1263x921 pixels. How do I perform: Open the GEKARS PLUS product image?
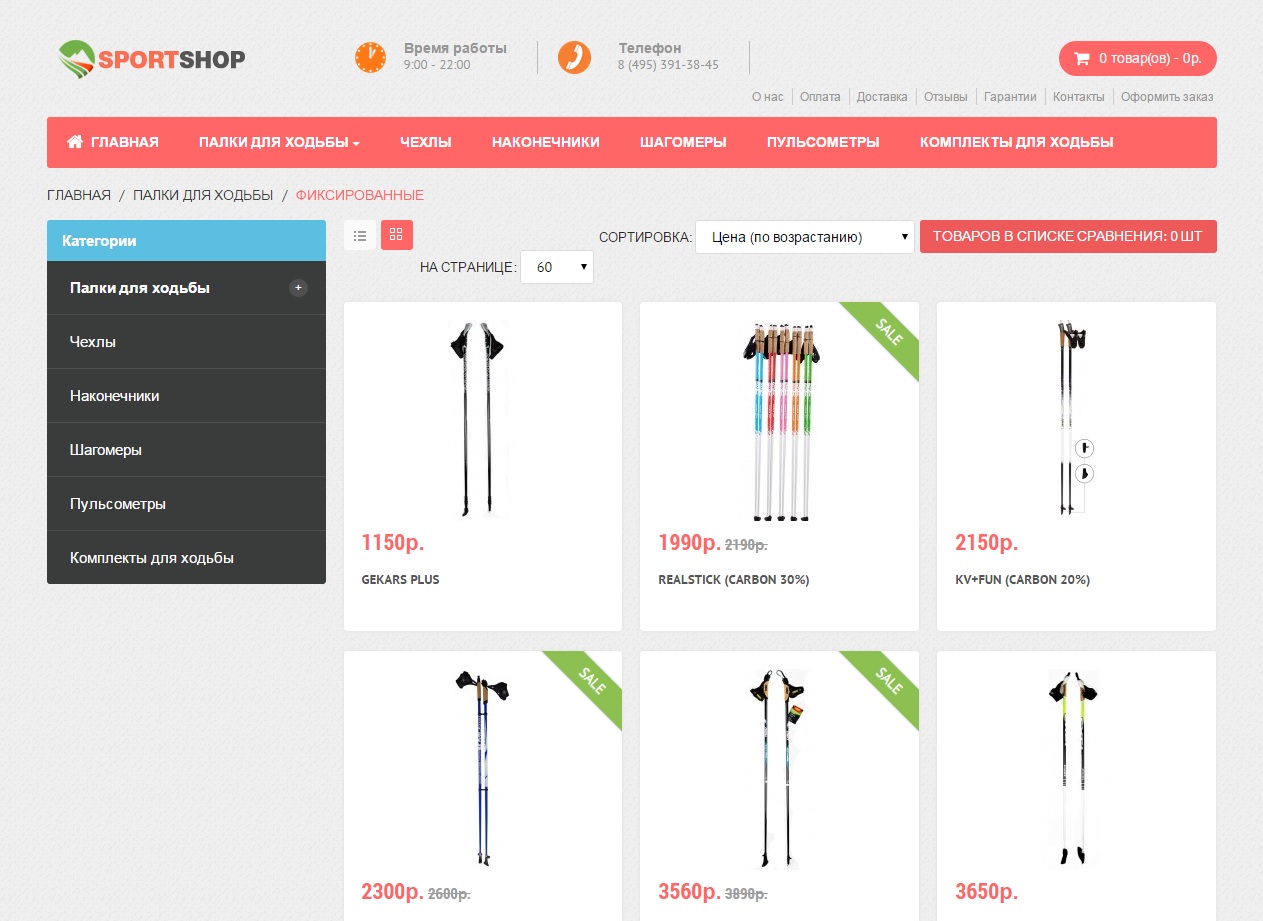478,420
